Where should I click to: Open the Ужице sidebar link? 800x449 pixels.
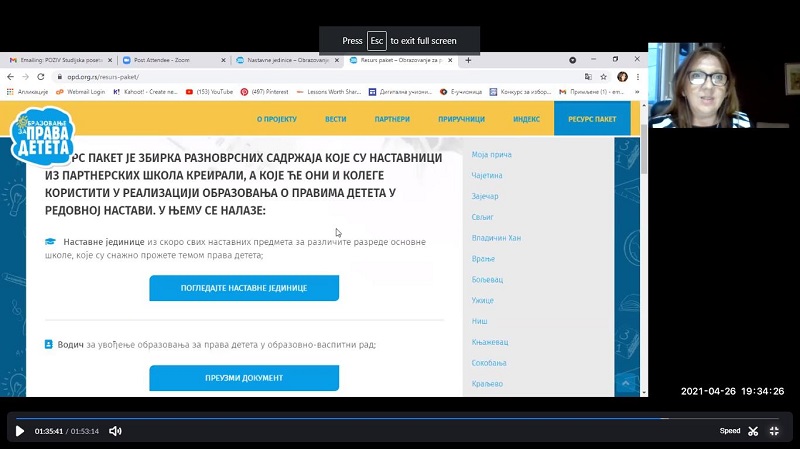point(483,301)
